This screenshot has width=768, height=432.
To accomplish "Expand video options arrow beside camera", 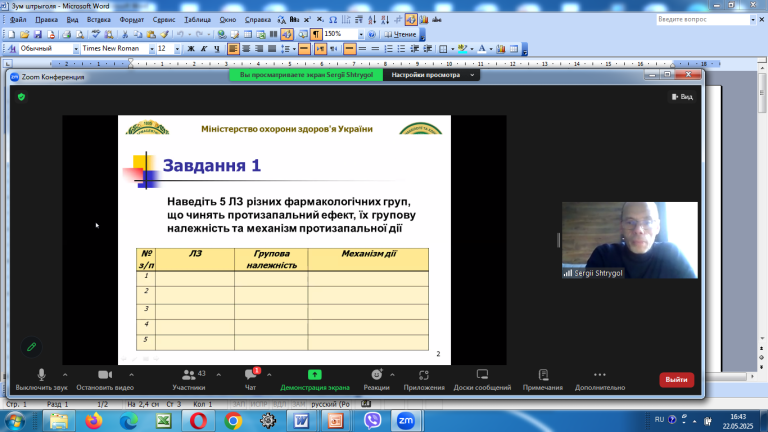I will point(131,375).
